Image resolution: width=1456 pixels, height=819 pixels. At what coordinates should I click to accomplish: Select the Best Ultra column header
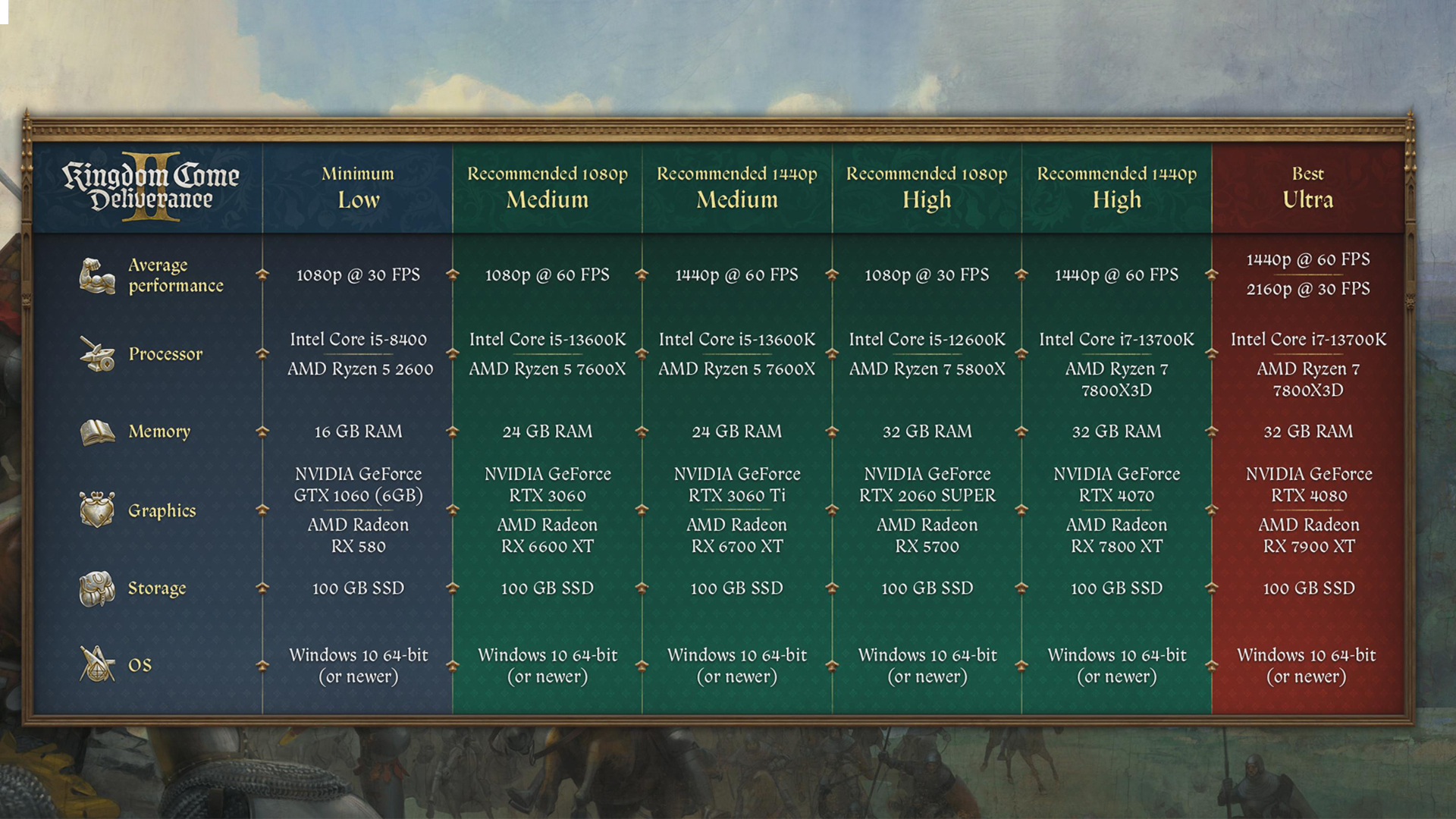(x=1308, y=187)
